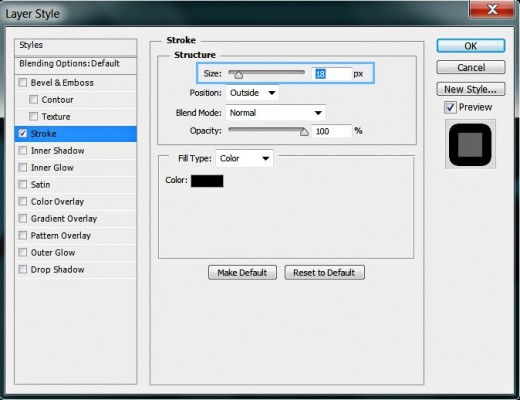520x400 pixels.
Task: Toggle the Preview checkbox
Action: [450, 107]
